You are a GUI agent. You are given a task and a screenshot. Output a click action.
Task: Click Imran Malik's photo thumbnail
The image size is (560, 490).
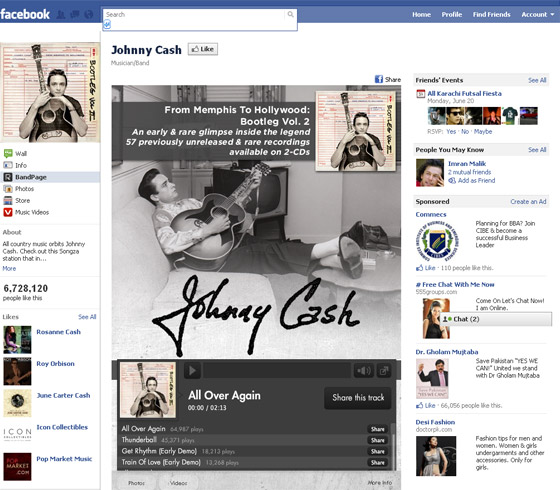pos(430,173)
